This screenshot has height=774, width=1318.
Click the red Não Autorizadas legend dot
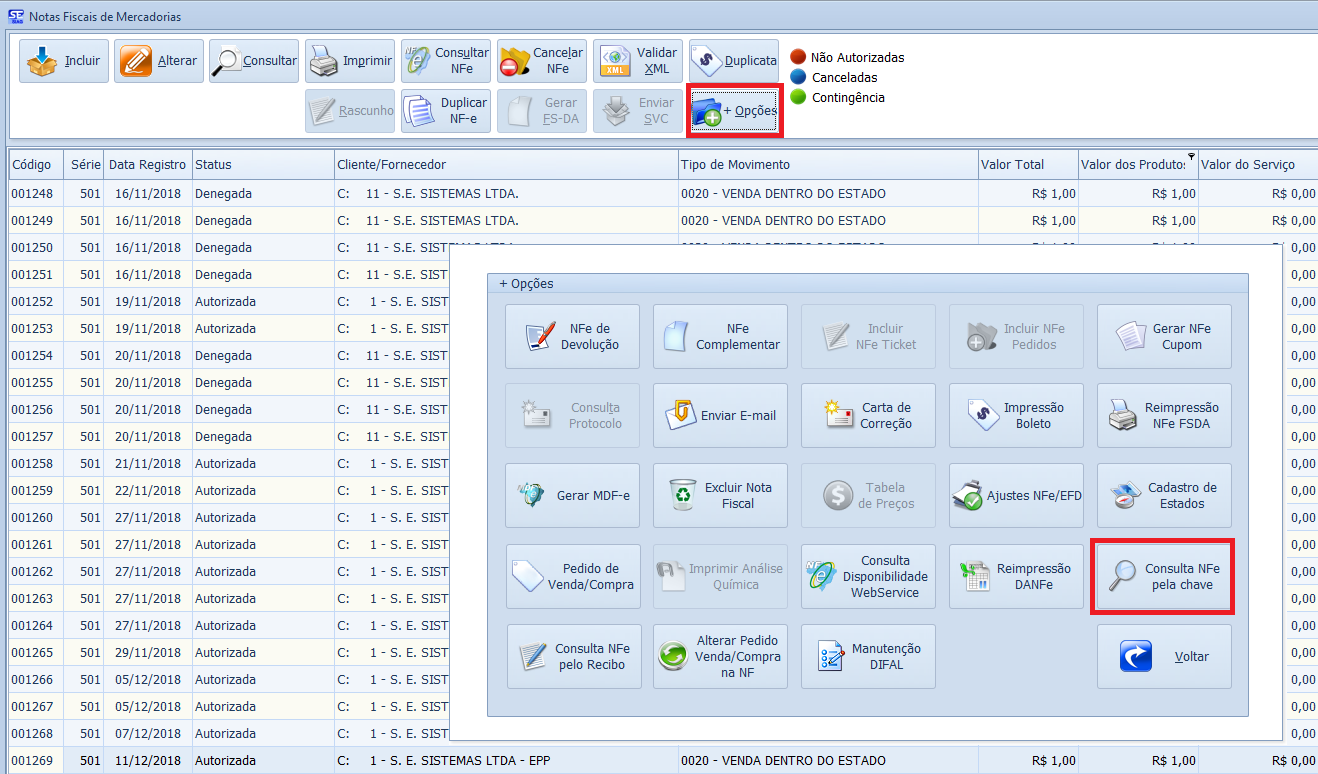coord(798,57)
